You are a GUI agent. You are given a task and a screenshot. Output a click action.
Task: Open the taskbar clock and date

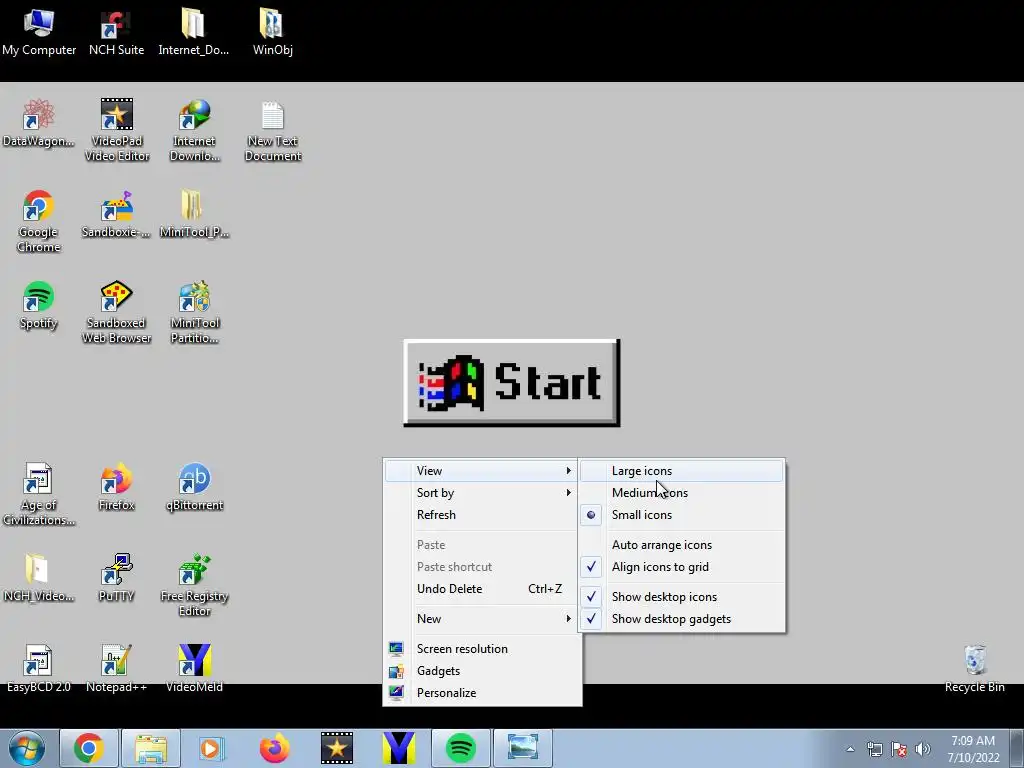click(x=973, y=749)
